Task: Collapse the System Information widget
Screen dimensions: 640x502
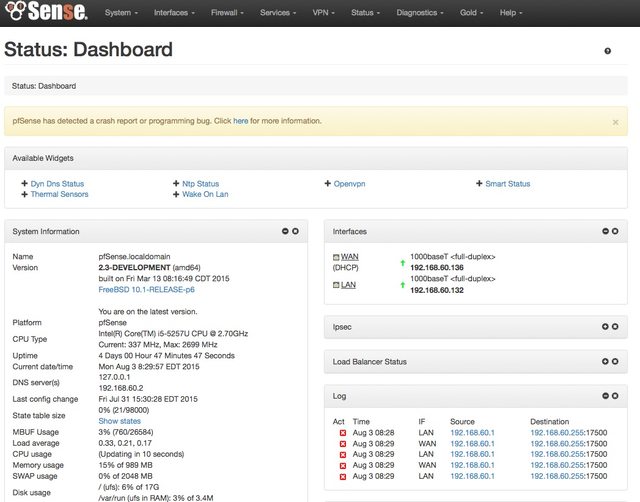Action: click(x=285, y=231)
